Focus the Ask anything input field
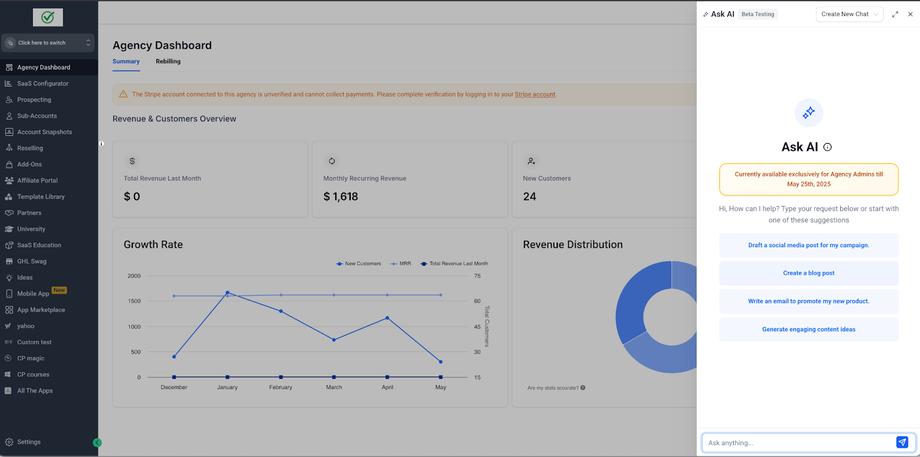The image size is (920, 457). pyautogui.click(x=798, y=442)
